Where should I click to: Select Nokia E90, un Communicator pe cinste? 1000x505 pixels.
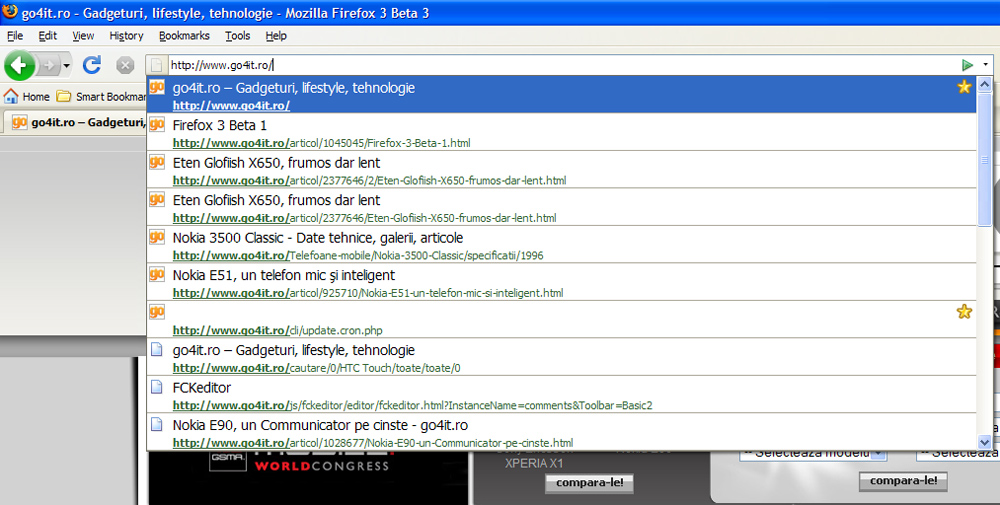561,432
